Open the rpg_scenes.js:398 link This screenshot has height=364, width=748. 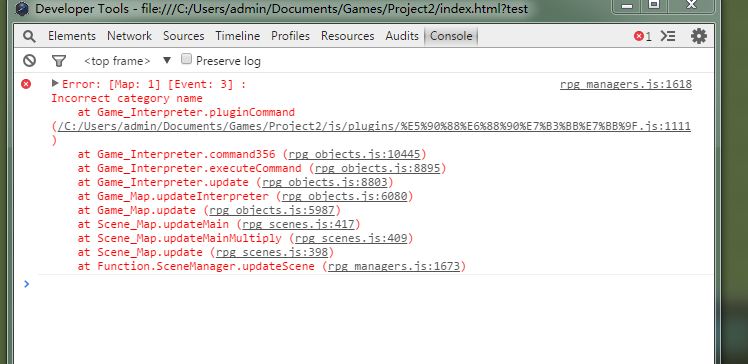pyautogui.click(x=272, y=252)
